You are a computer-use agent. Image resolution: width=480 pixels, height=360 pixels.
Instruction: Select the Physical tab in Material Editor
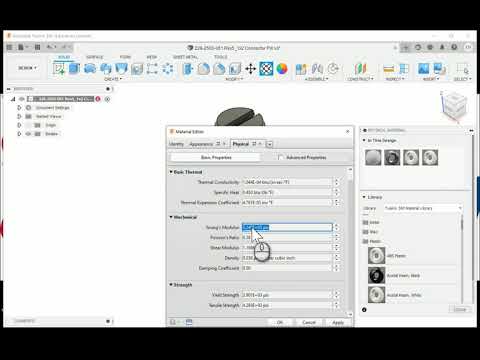(x=241, y=144)
